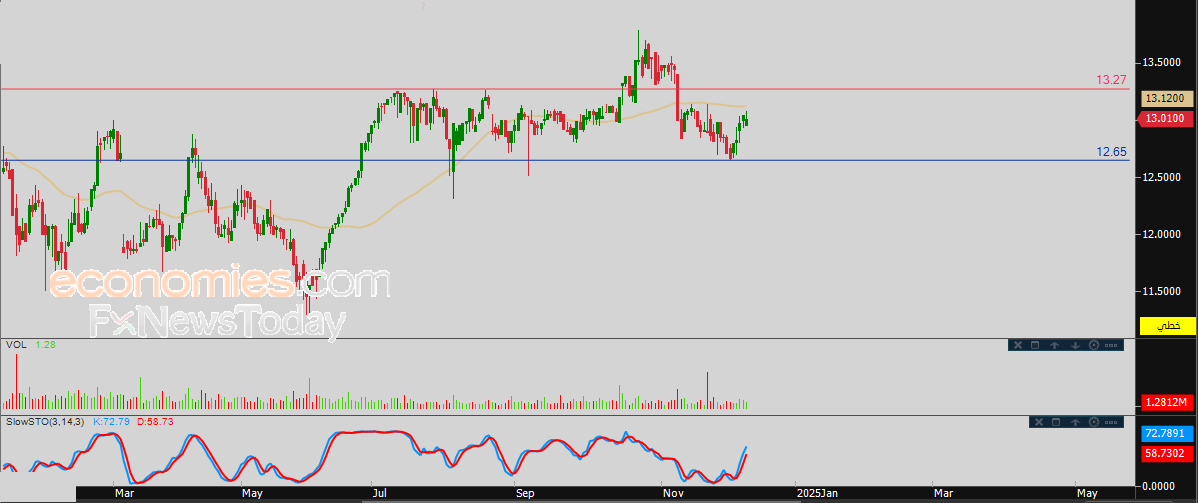Viewport: 1198px width, 503px height.
Task: Maximize the SlowSTO indicator panel
Action: click(x=1056, y=422)
